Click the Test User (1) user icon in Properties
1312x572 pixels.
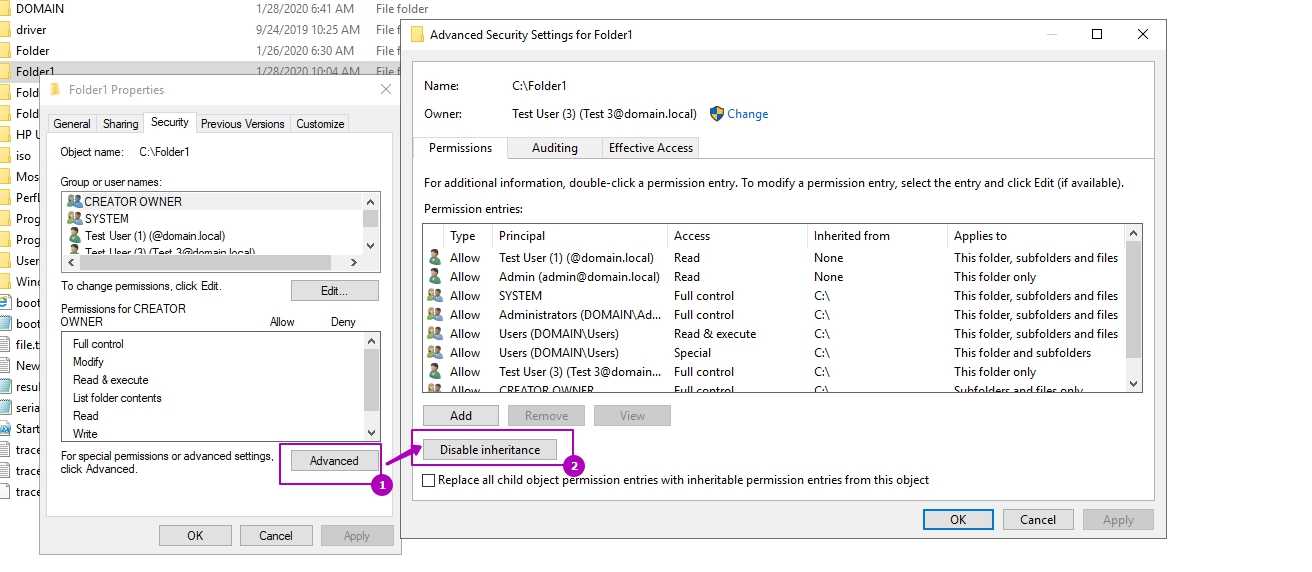[x=74, y=236]
